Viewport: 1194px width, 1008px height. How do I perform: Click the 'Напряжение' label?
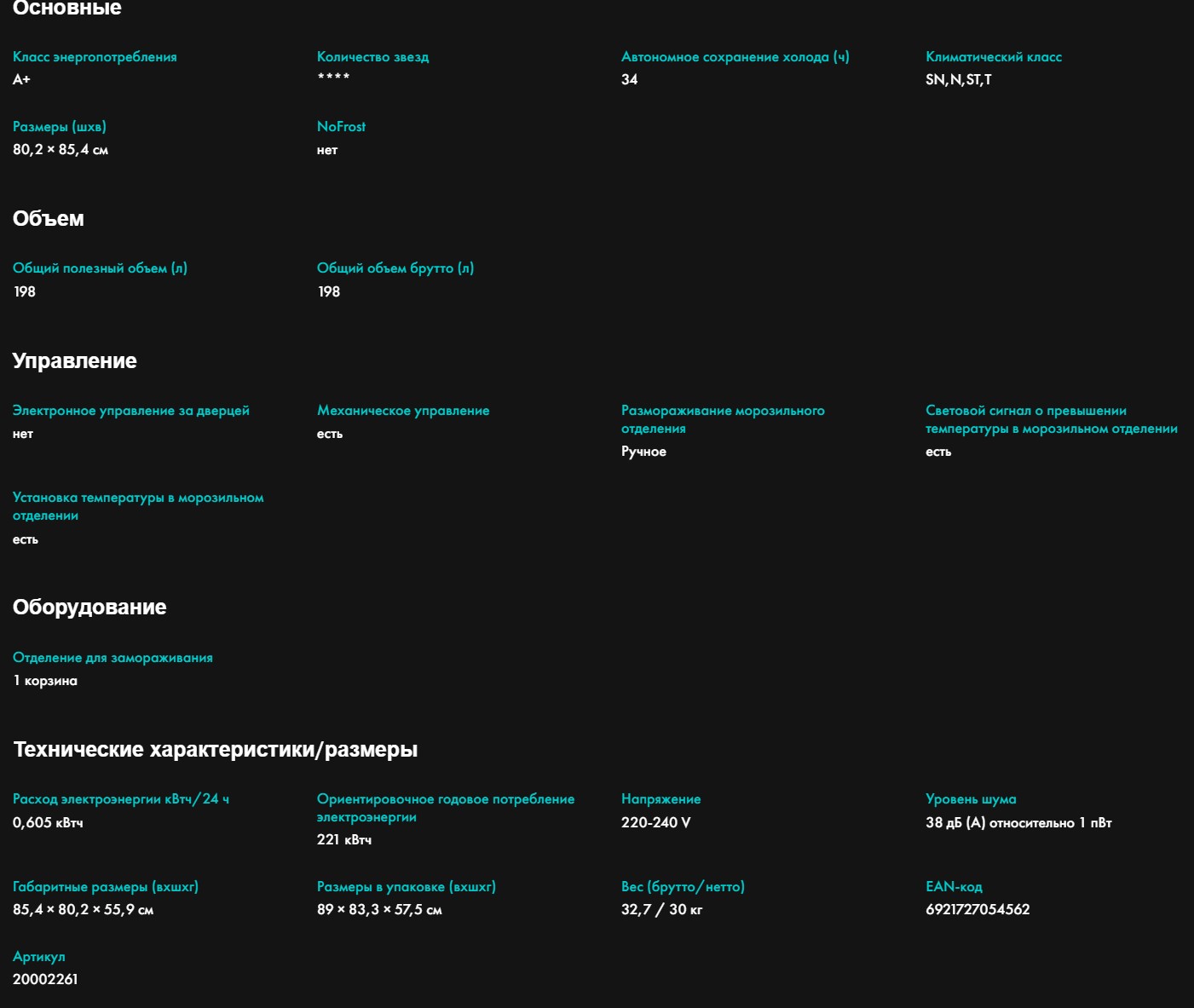[x=660, y=799]
